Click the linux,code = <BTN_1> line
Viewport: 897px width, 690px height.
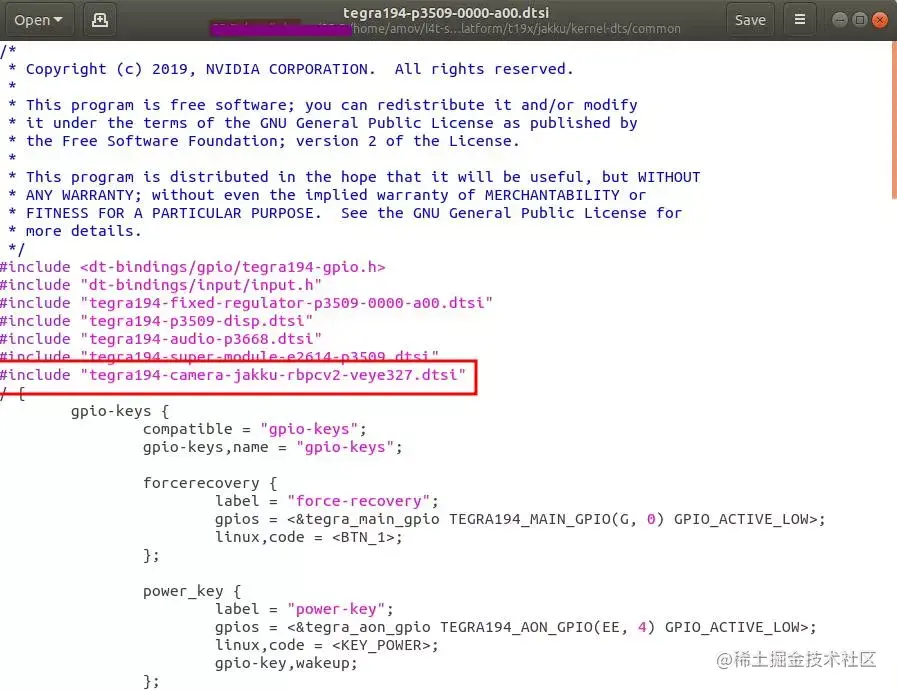pos(309,537)
